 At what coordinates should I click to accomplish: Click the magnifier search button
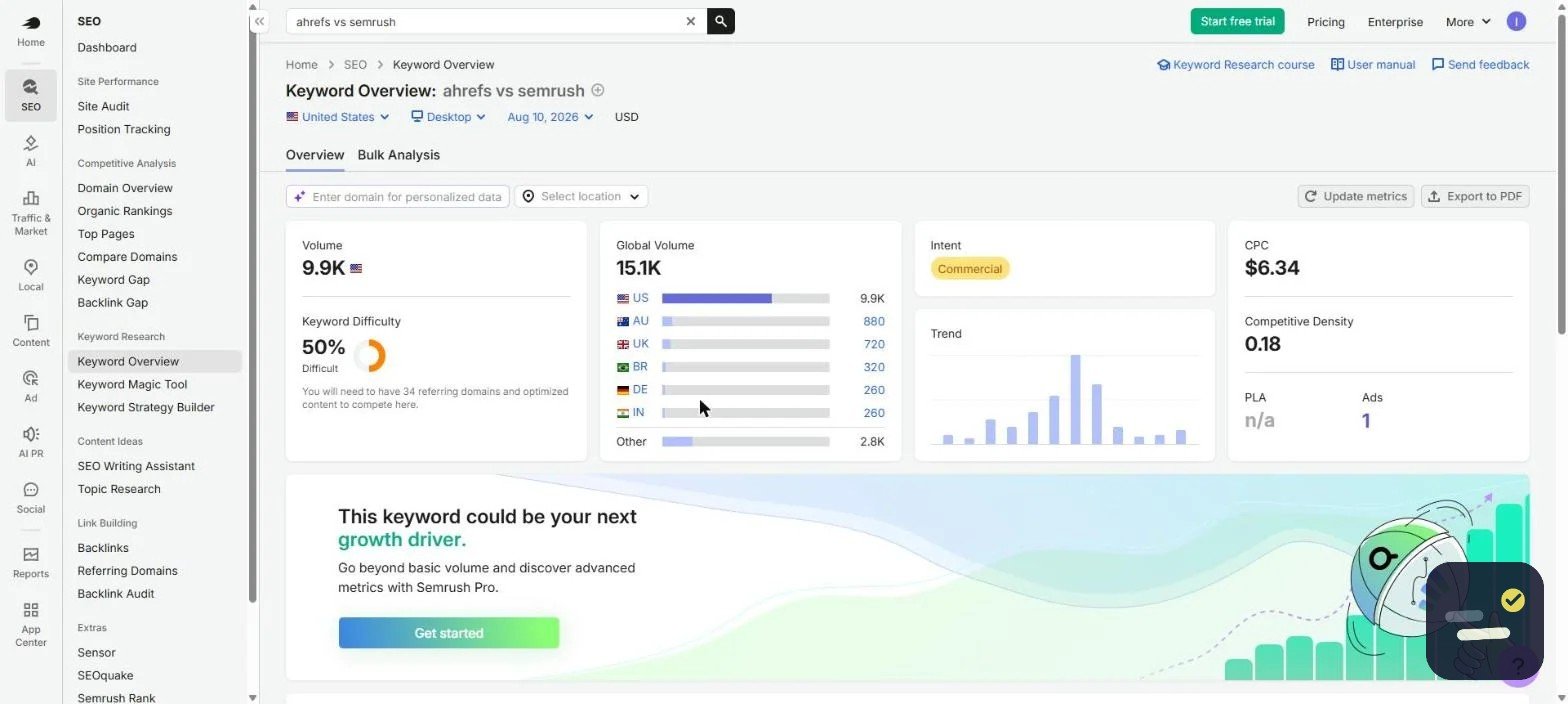721,21
